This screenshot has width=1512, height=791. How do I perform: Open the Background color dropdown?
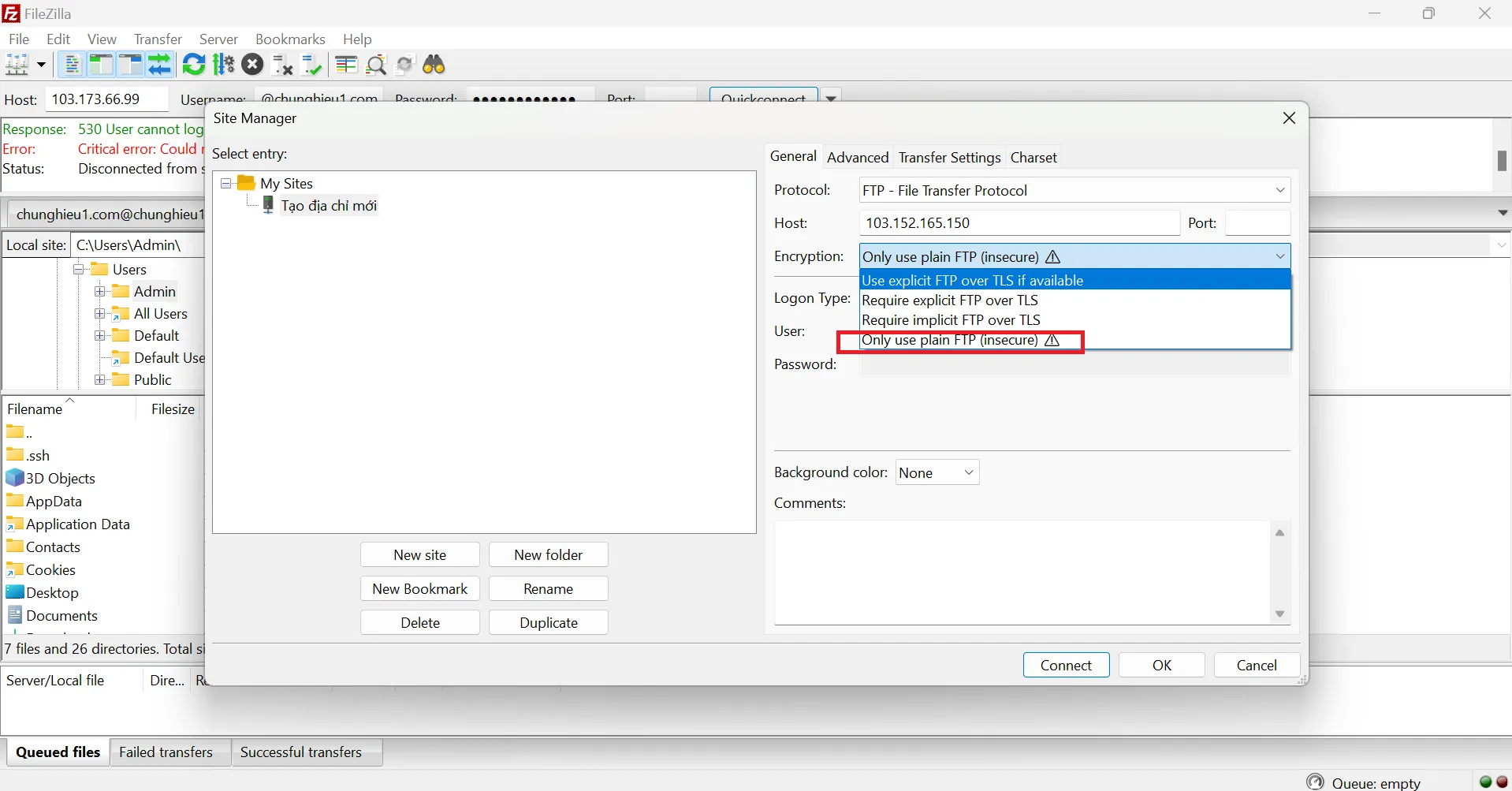click(x=937, y=472)
